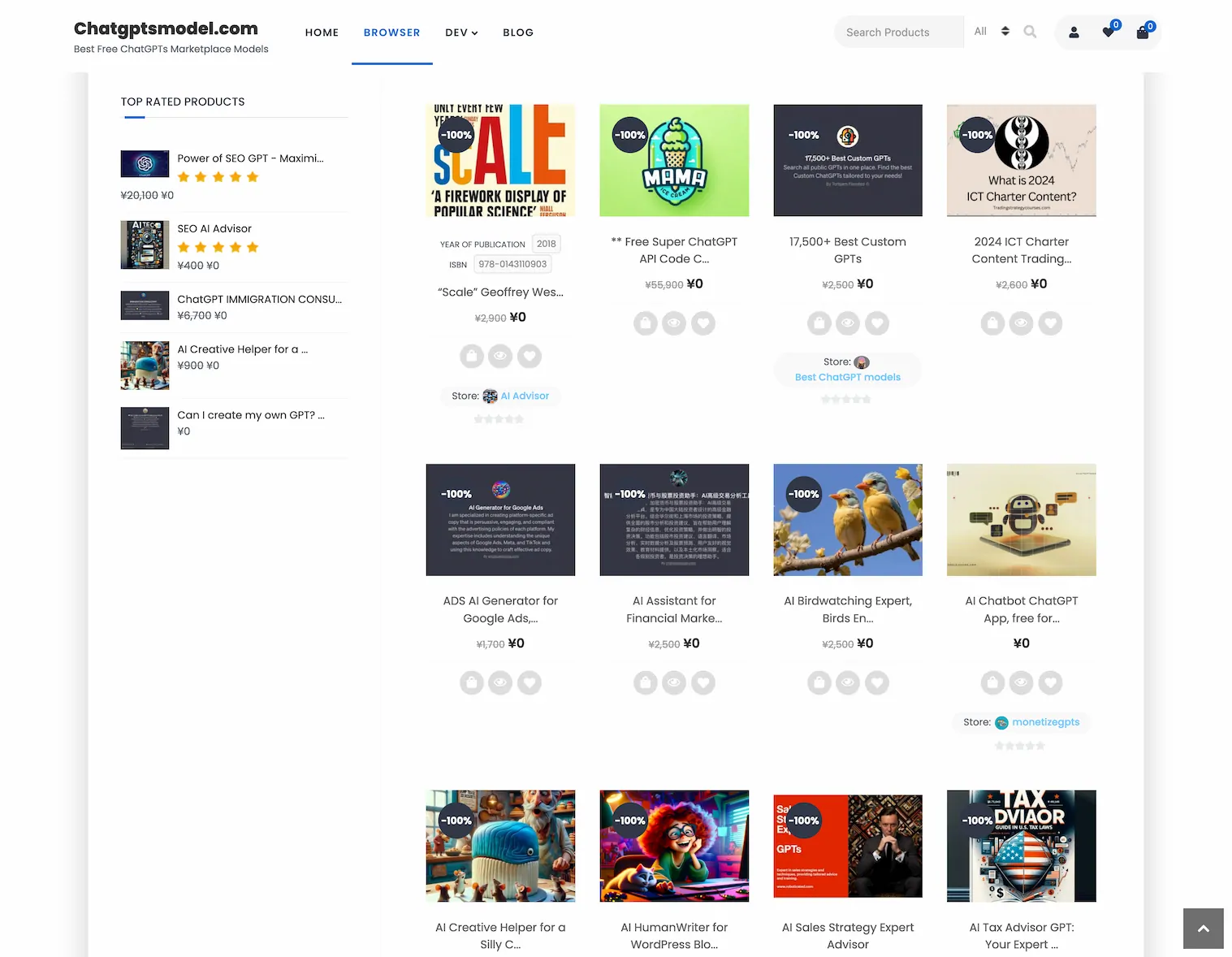Click the search magnifier icon
1232x957 pixels.
[1030, 32]
